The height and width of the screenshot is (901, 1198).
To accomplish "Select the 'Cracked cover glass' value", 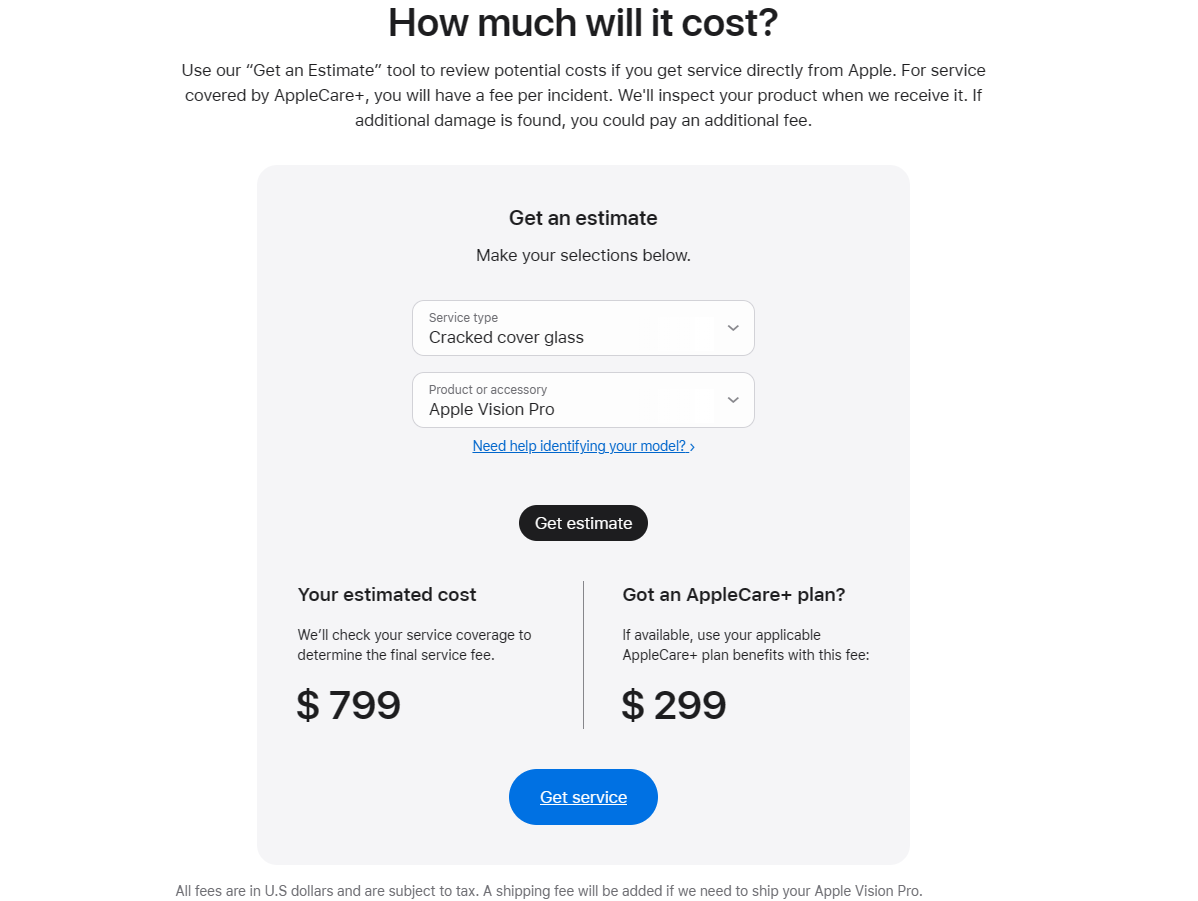I will tap(506, 338).
